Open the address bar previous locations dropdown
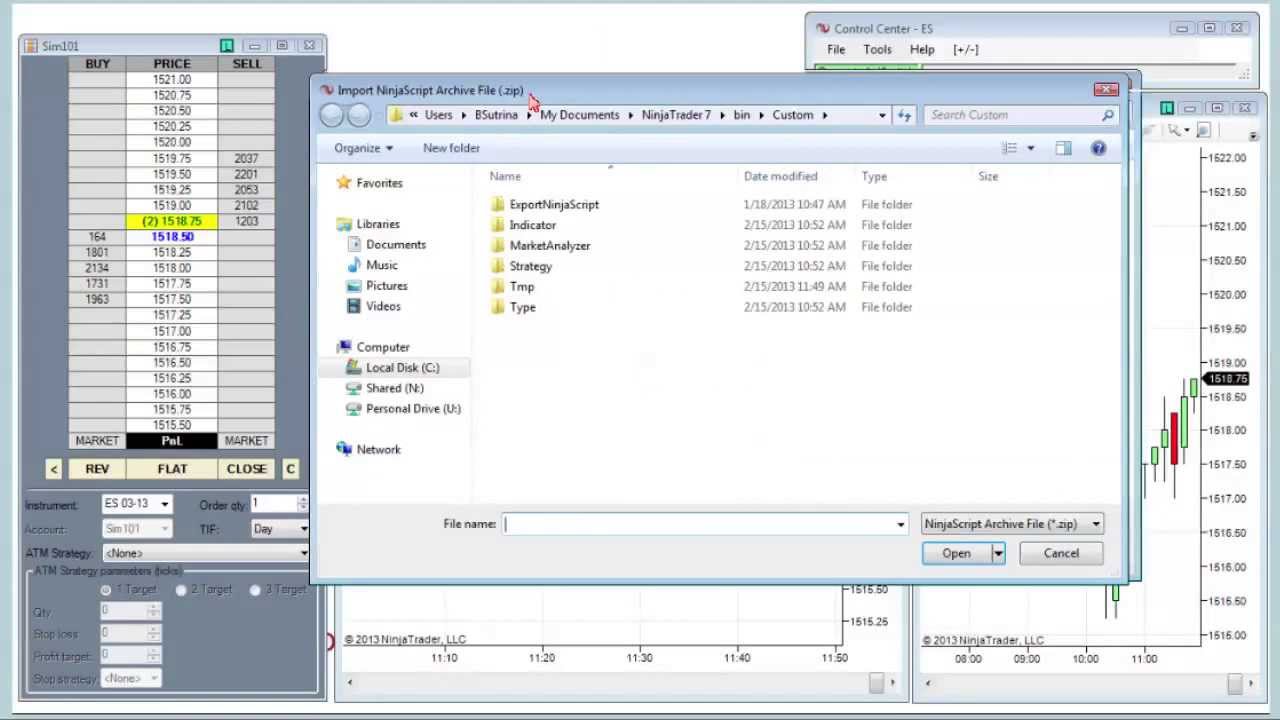Viewport: 1280px width, 720px height. click(881, 115)
